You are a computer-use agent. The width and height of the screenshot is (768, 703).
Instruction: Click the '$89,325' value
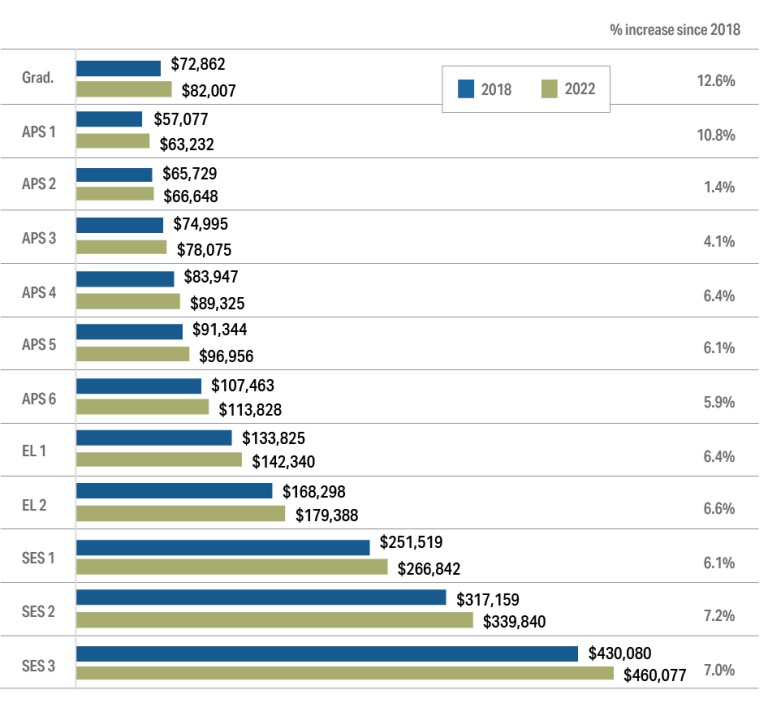click(x=217, y=304)
